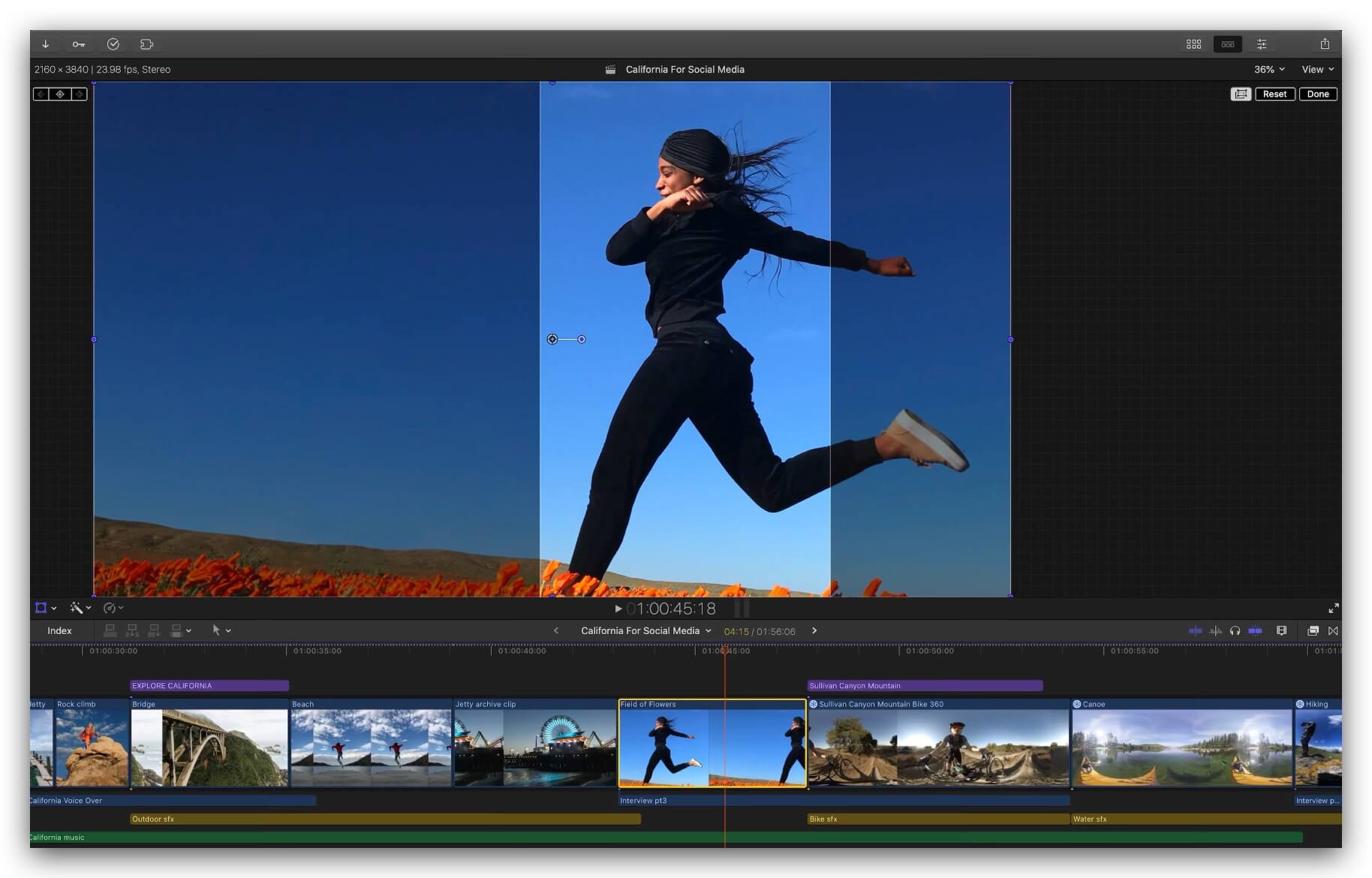Select the Canoe 360 clip
The height and width of the screenshot is (878, 1372).
click(x=1182, y=743)
